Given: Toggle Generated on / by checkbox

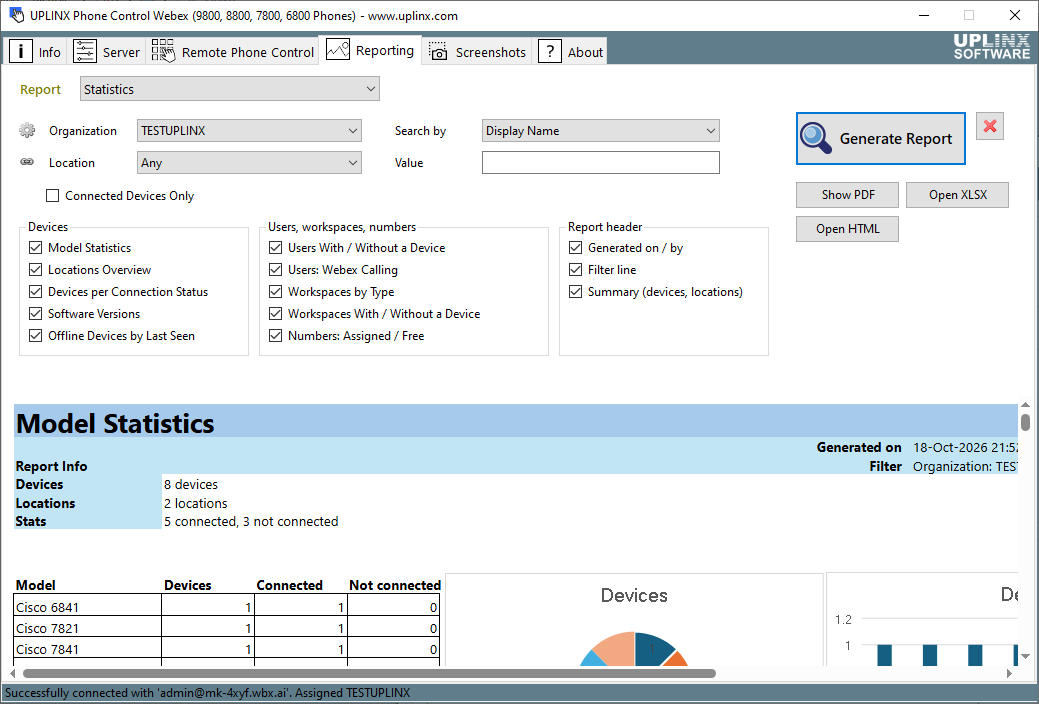Looking at the screenshot, I should 576,247.
